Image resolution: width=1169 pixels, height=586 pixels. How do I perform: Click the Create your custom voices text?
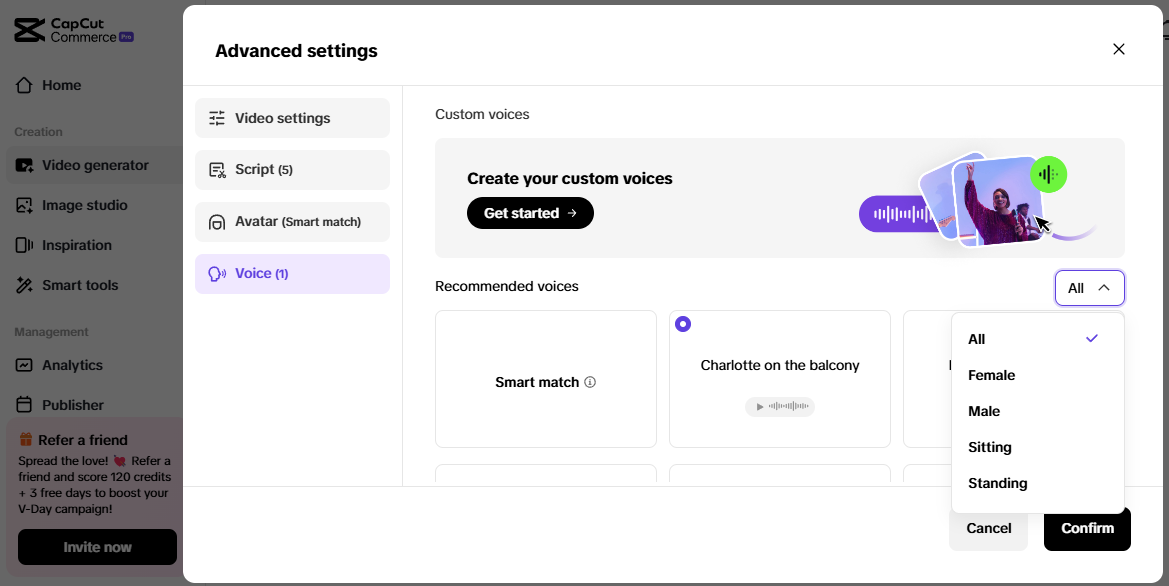[x=570, y=178]
